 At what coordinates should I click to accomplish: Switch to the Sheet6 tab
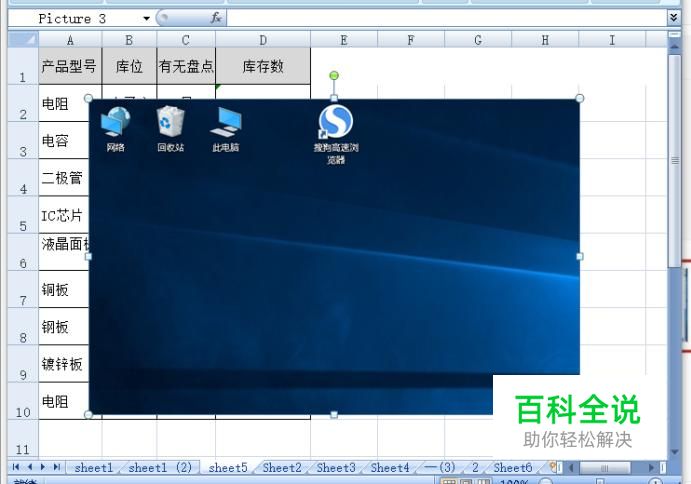[513, 467]
